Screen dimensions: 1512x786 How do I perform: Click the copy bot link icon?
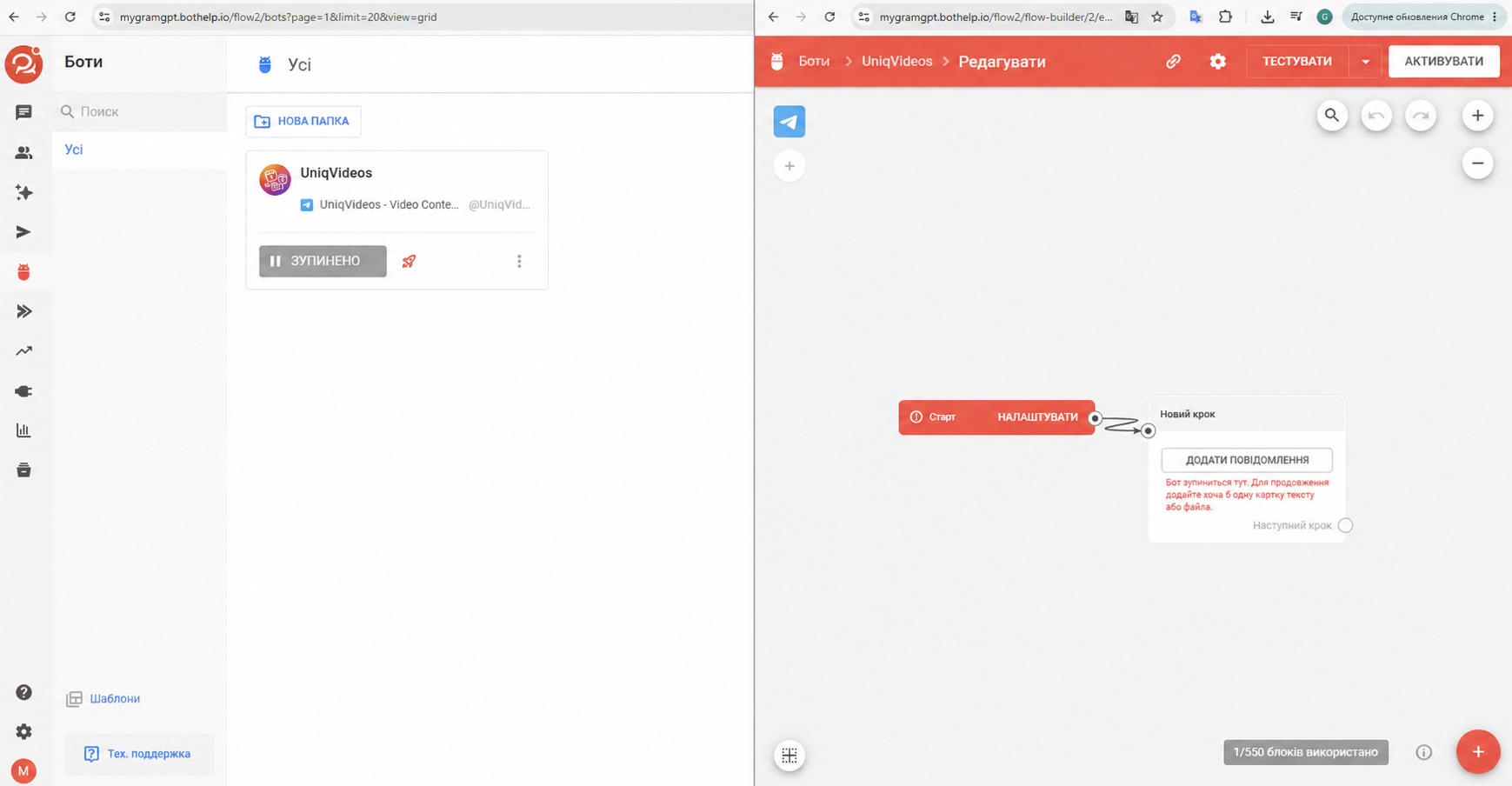[x=1173, y=62]
